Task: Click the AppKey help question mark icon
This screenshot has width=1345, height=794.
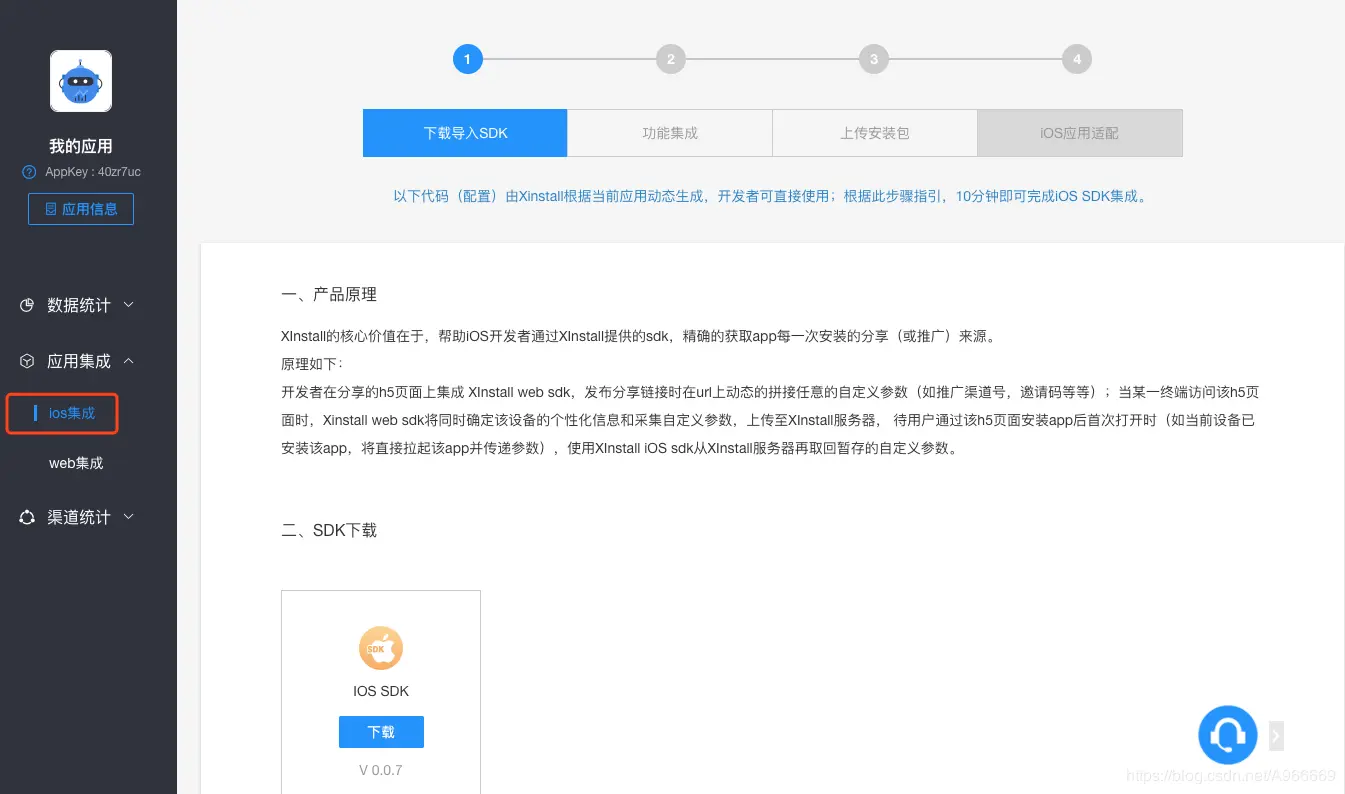Action: pos(29,172)
